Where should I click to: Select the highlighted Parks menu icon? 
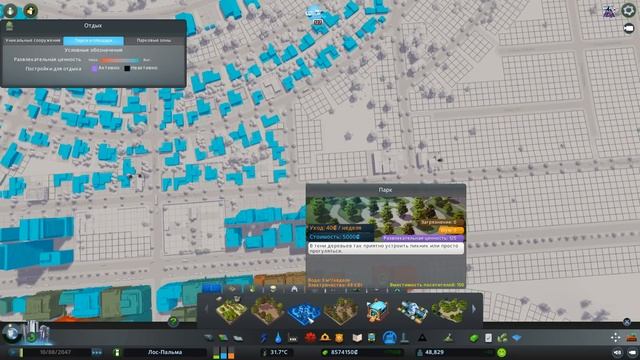tap(389, 338)
